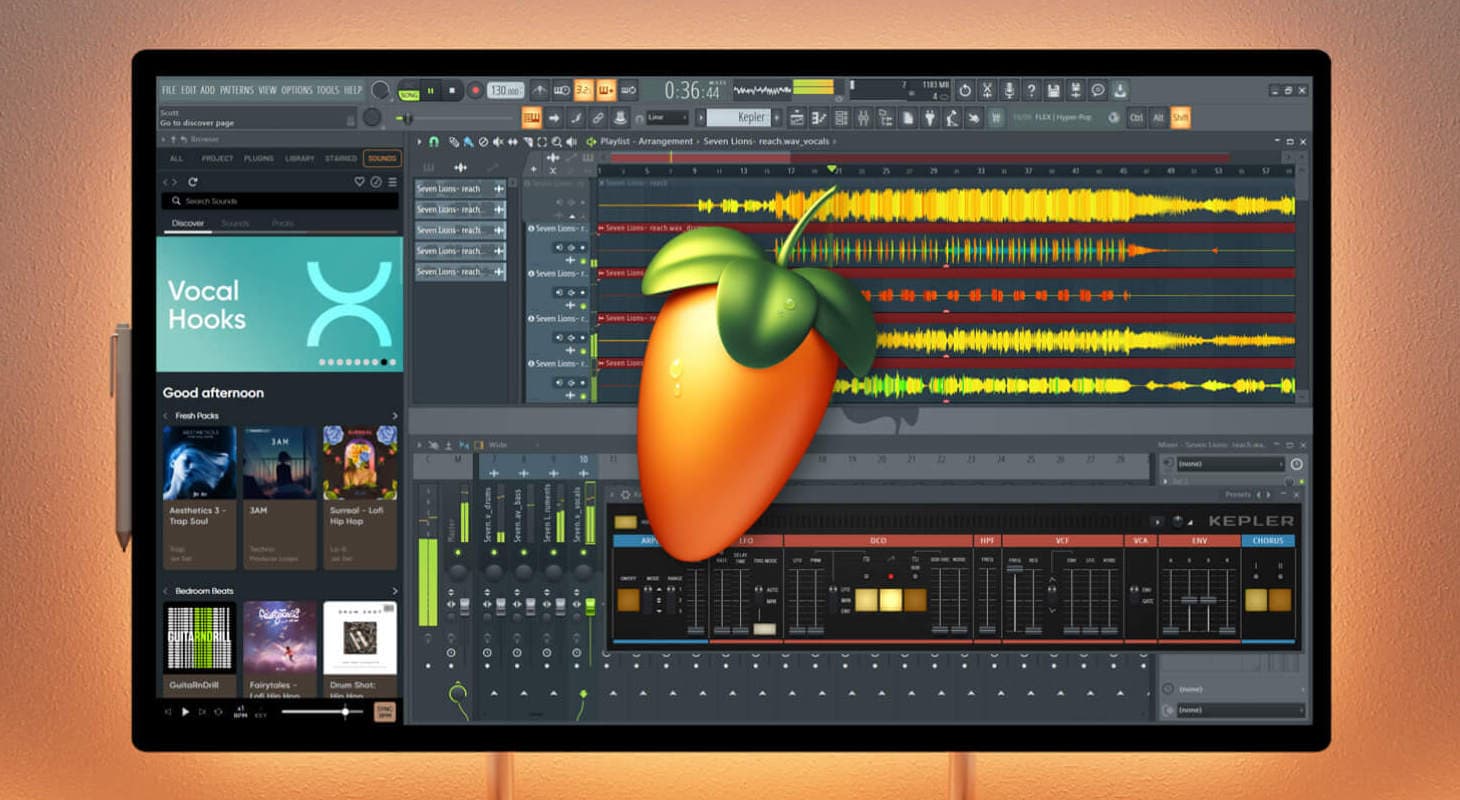This screenshot has height=800, width=1460.
Task: Open the Piano roll toolbar icon
Action: [x=818, y=118]
